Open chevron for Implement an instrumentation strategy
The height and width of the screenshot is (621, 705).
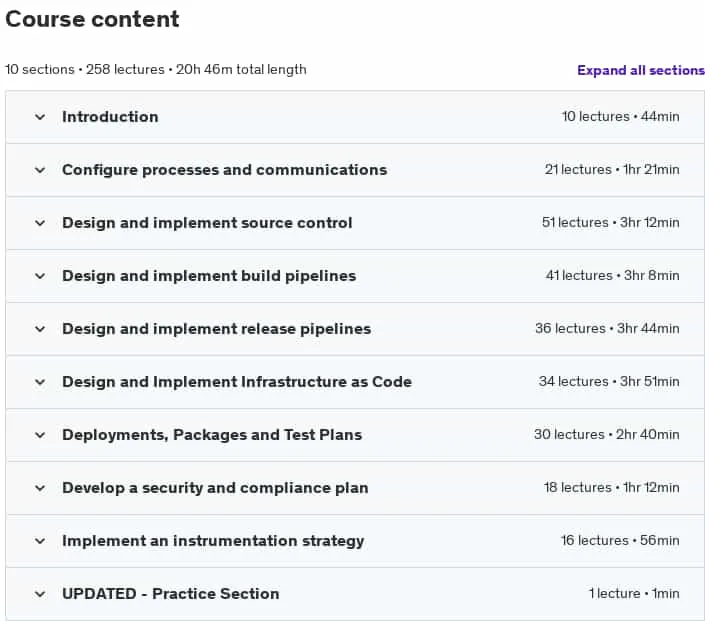click(40, 541)
